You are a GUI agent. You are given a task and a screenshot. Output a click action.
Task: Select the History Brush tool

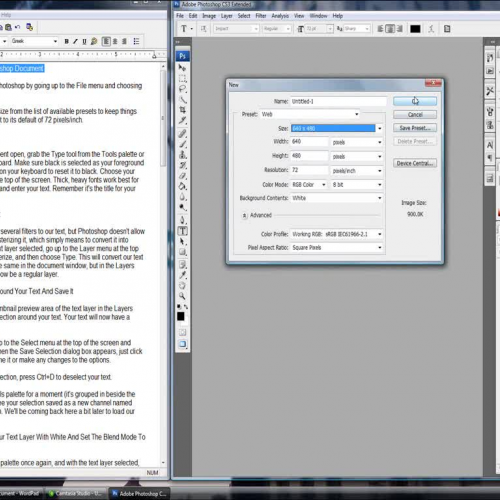point(182,165)
